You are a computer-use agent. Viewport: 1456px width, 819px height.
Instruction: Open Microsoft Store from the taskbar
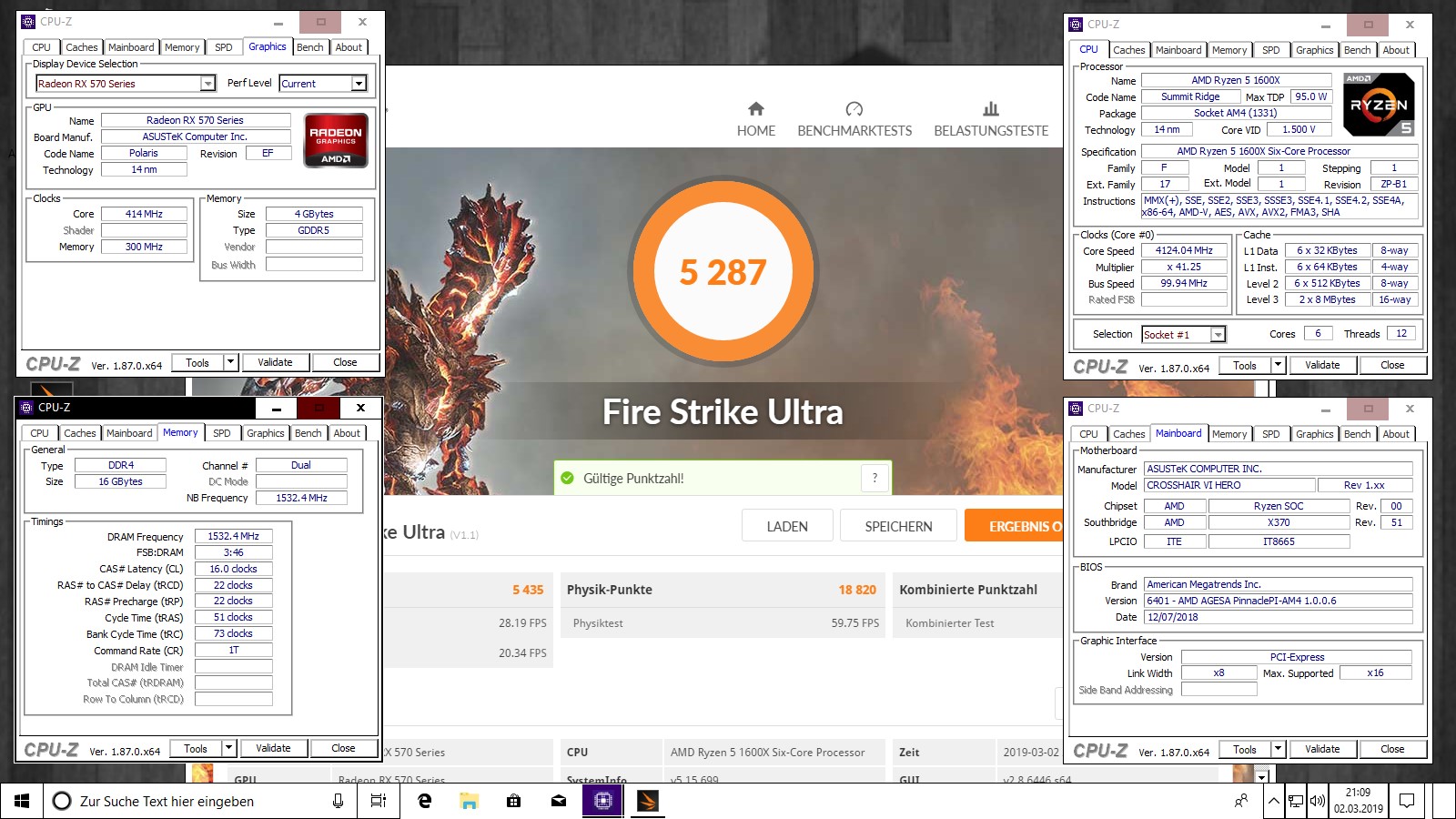coord(513,801)
